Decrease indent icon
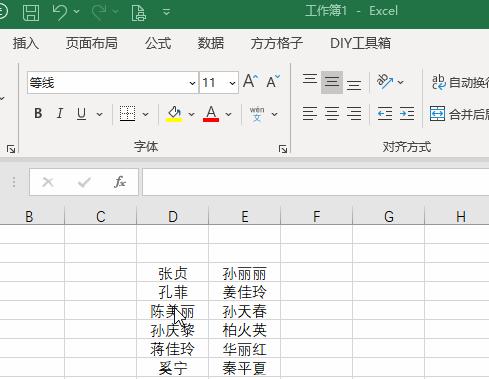 385,114
